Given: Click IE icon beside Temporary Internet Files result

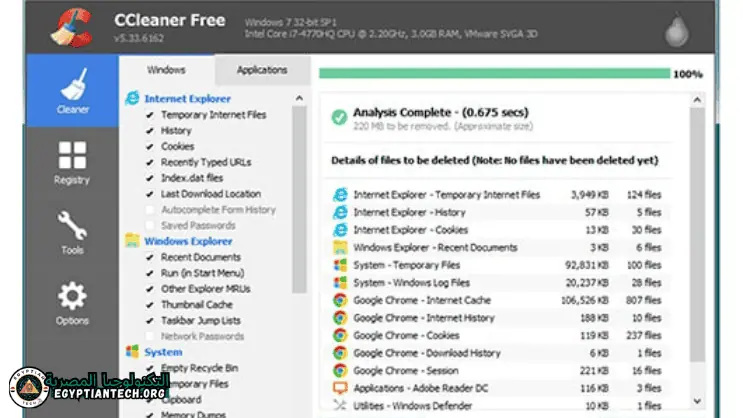Looking at the screenshot, I should point(340,195).
